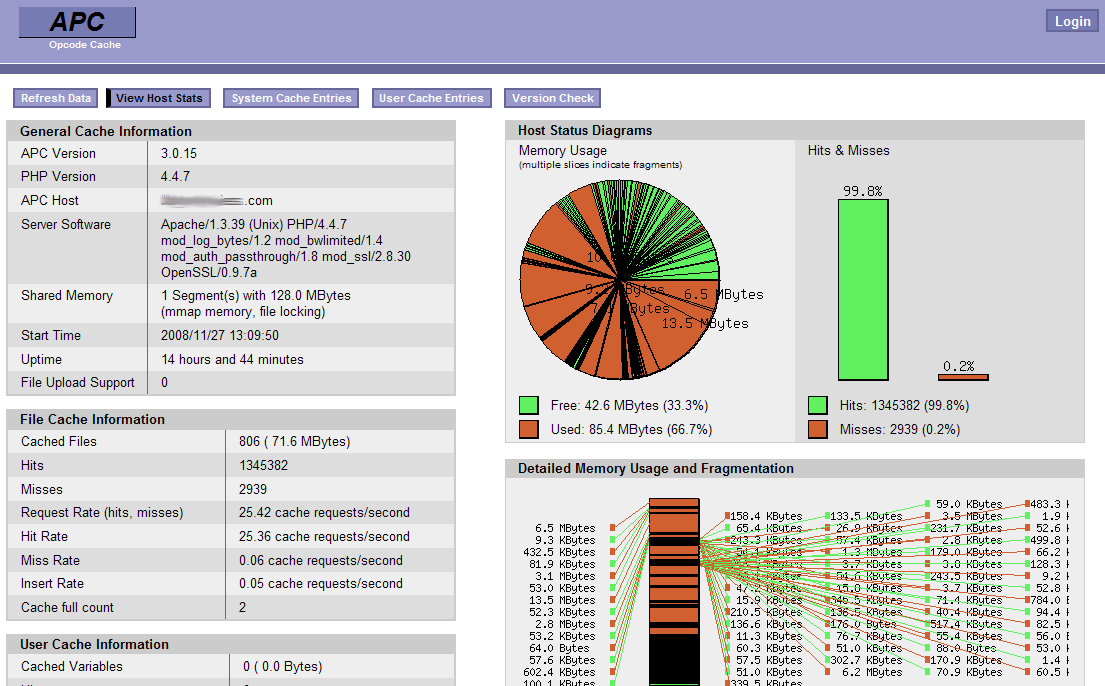Screen dimensions: 1105x686
Task: Click '1 Segment(s) with 128.0 MBytes' text
Action: [256, 295]
